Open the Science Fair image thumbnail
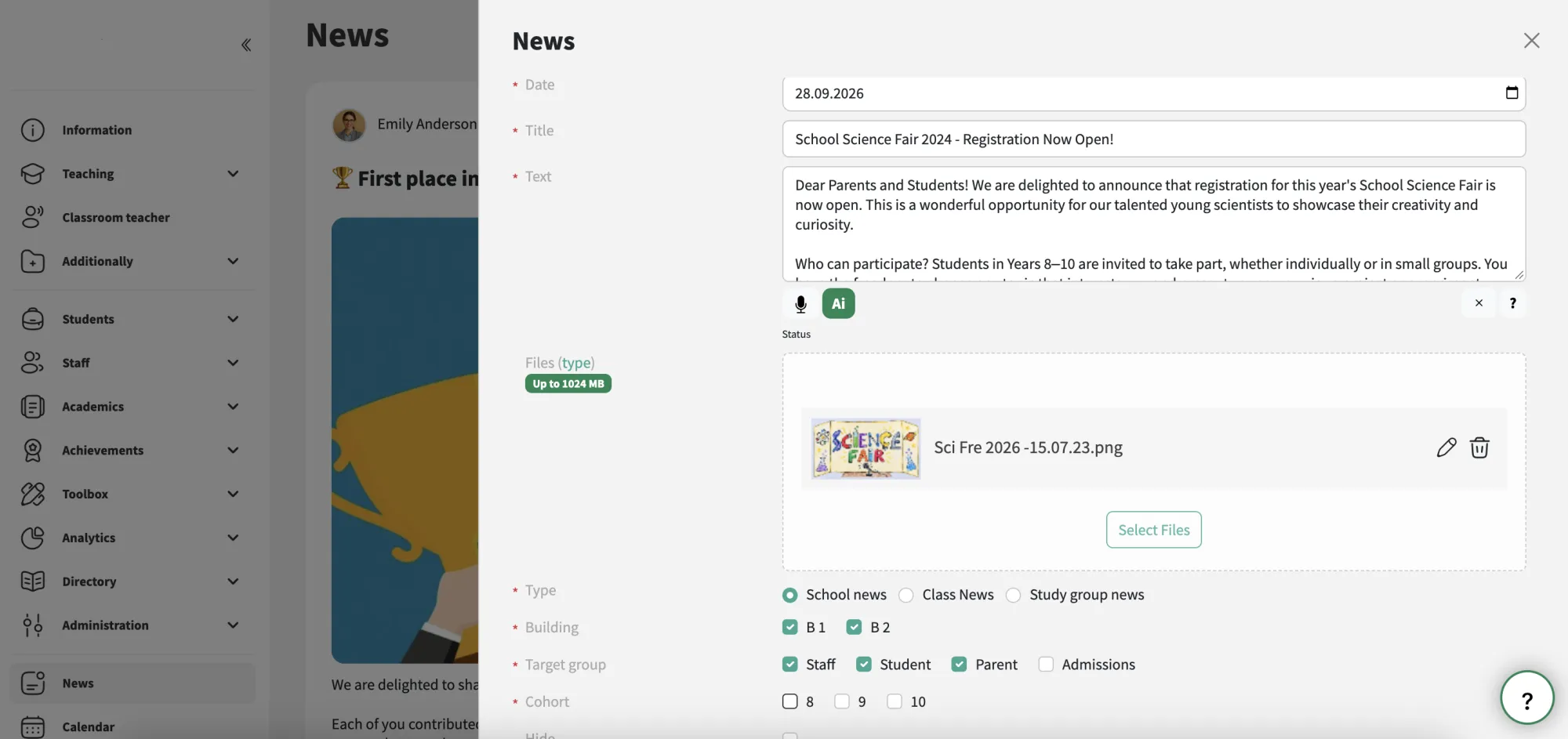The image size is (1568, 739). 866,448
